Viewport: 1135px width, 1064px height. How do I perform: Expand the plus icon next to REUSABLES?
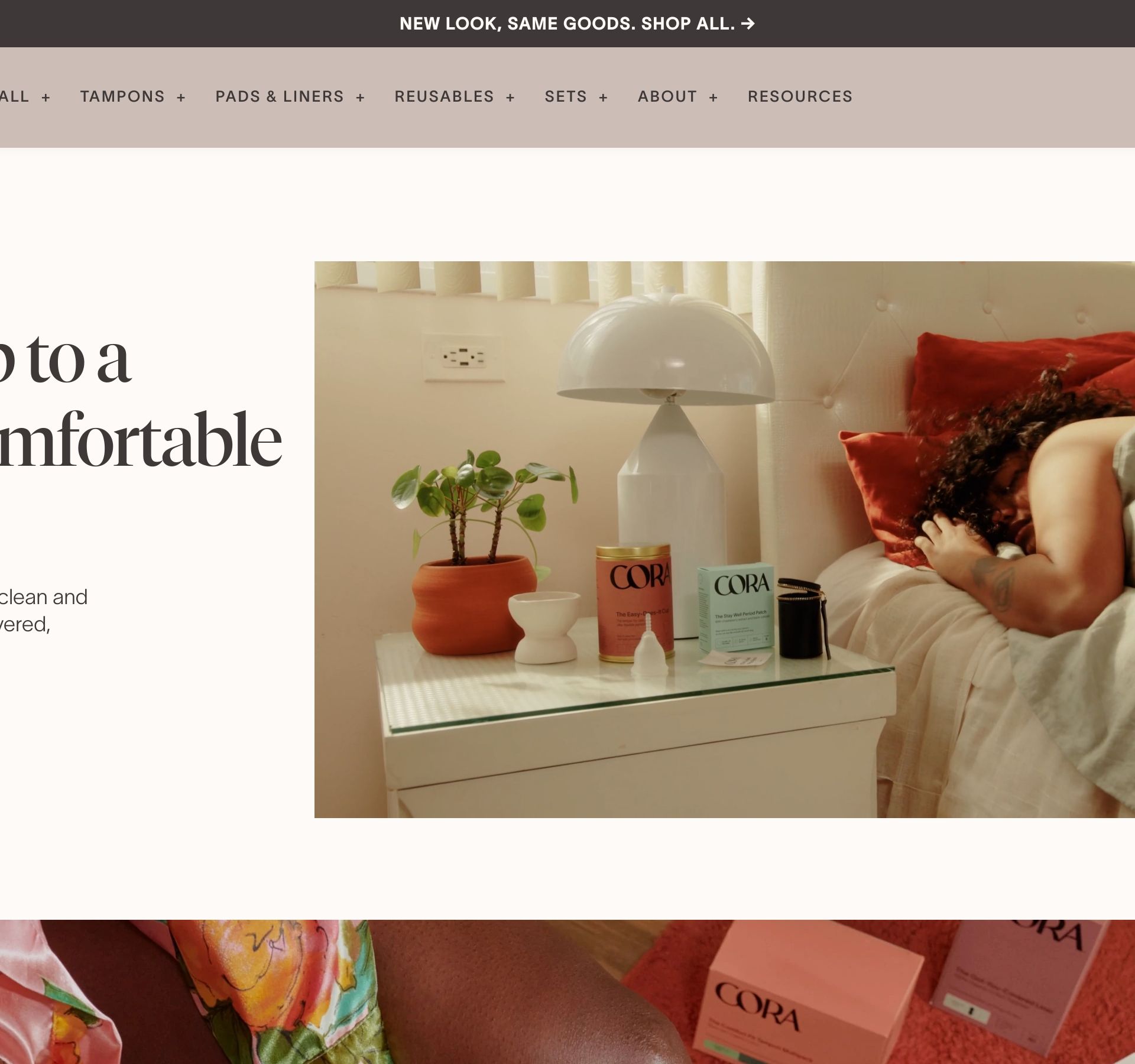click(510, 98)
